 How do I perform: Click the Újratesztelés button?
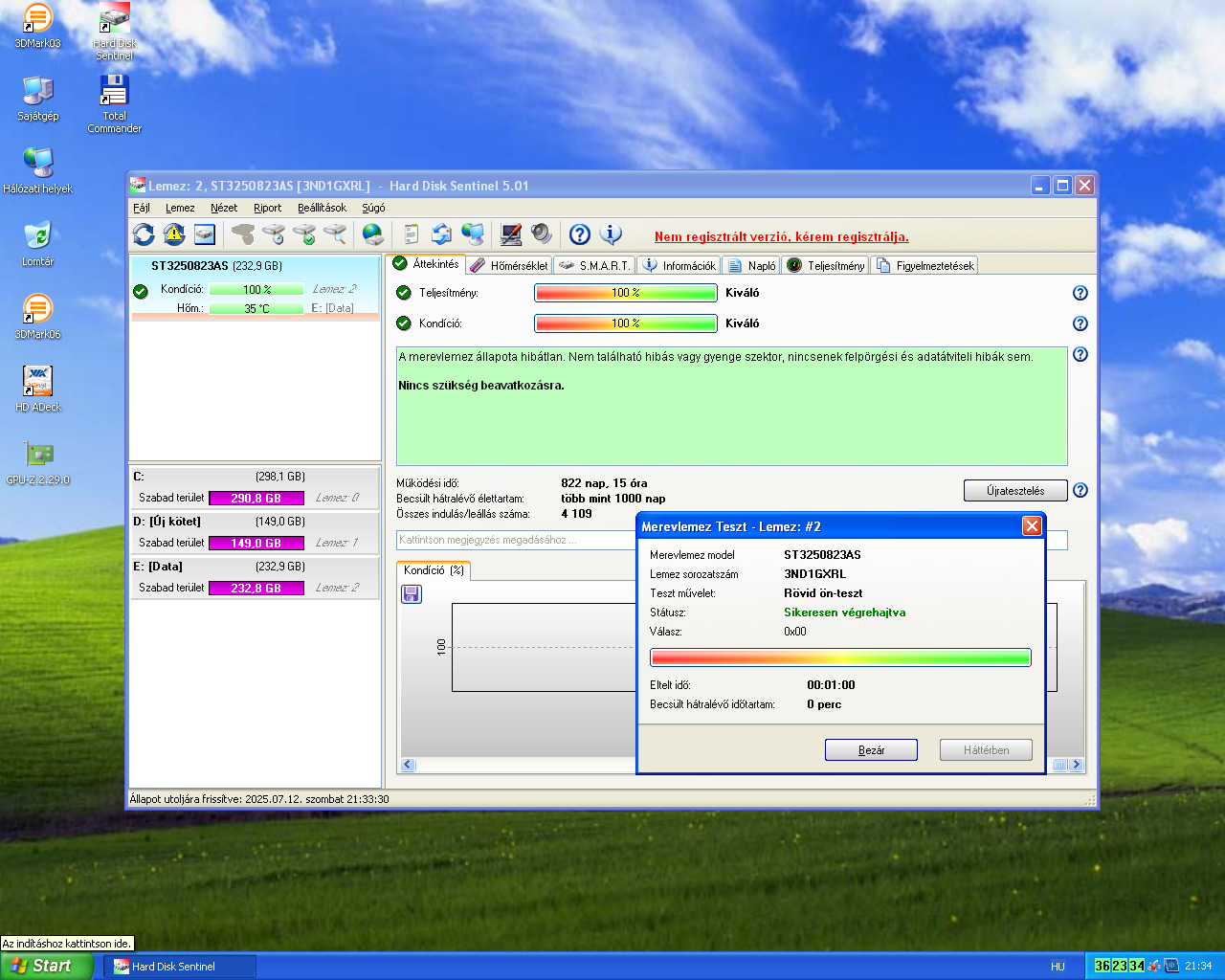coord(1015,491)
